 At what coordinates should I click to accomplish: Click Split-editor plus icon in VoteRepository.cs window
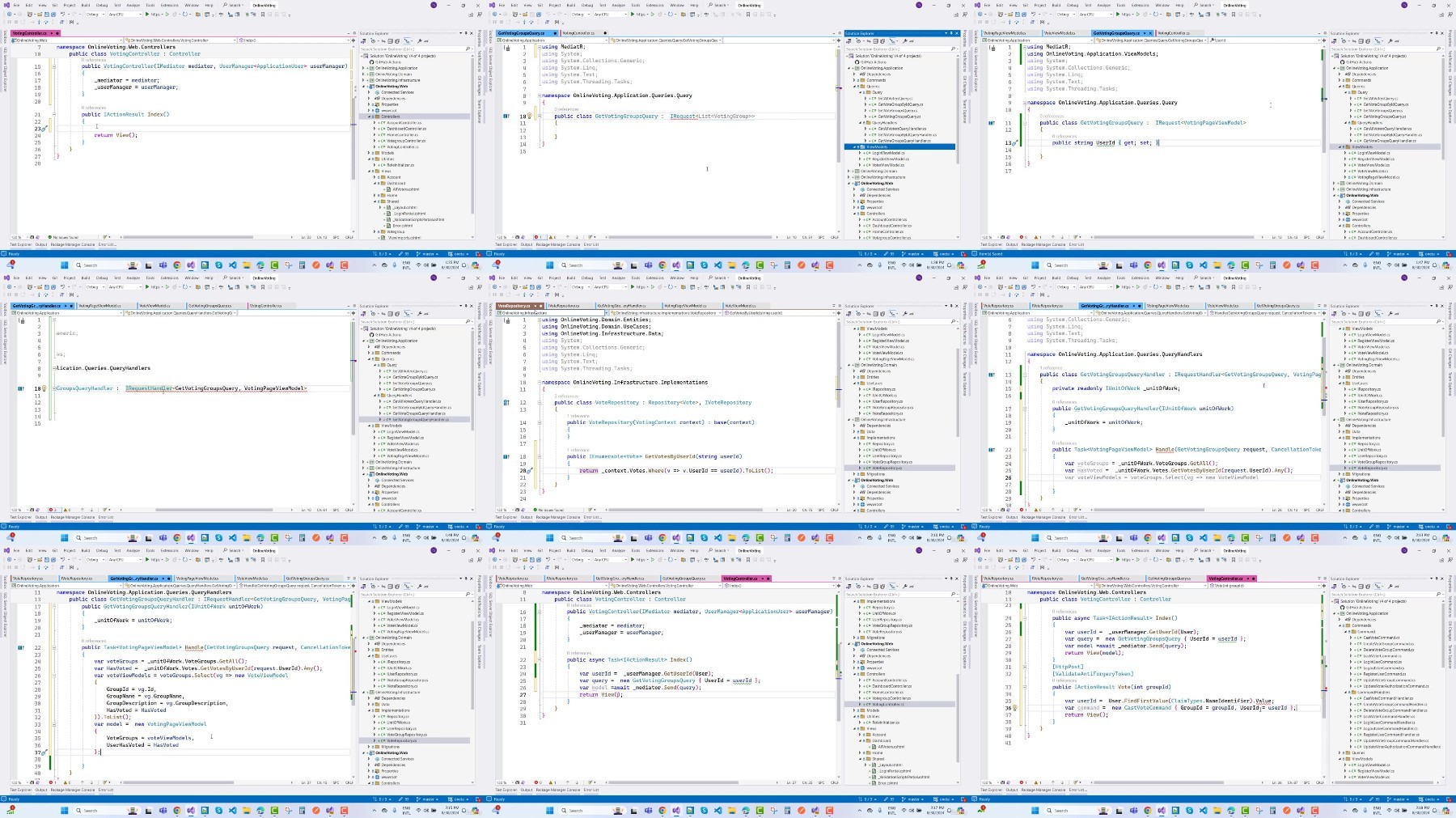(x=839, y=313)
